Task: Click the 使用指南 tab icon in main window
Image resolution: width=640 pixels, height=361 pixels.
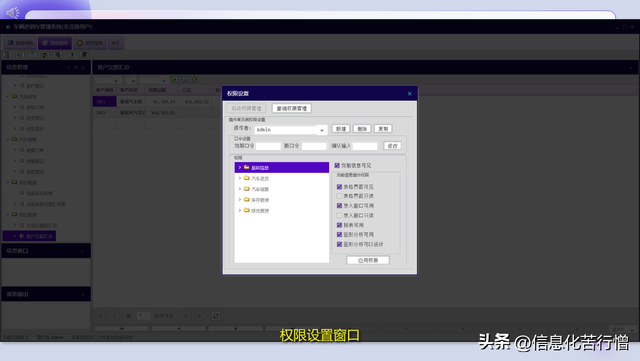Action: [80, 43]
